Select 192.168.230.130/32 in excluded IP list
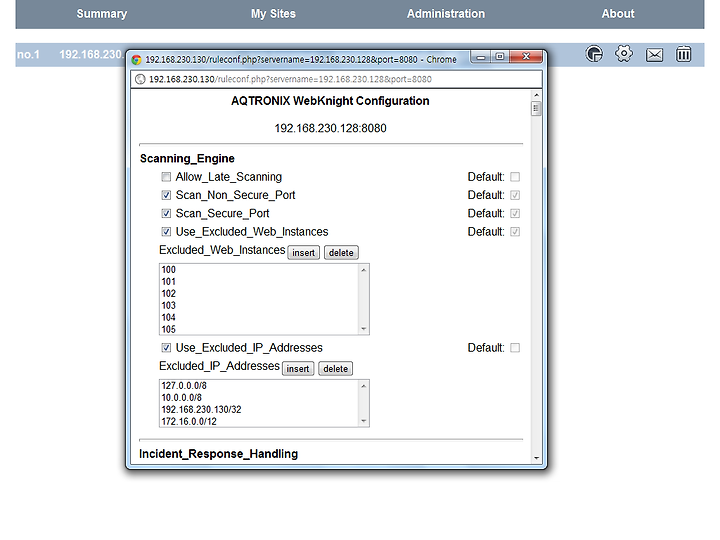 [260, 410]
